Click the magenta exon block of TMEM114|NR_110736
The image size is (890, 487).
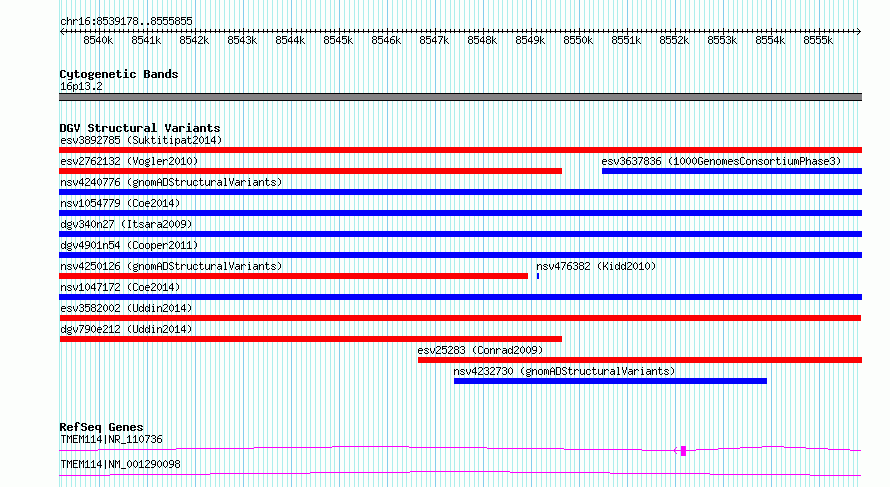(x=683, y=451)
